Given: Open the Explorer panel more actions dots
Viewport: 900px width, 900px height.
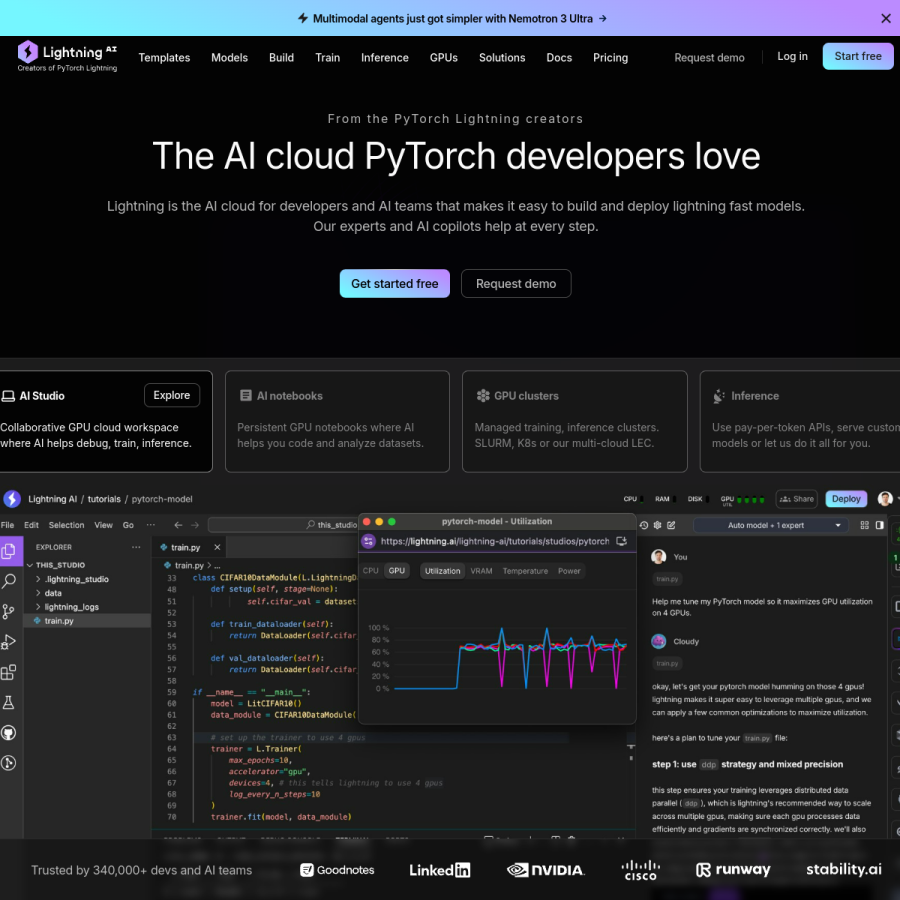Looking at the screenshot, I should (x=136, y=547).
